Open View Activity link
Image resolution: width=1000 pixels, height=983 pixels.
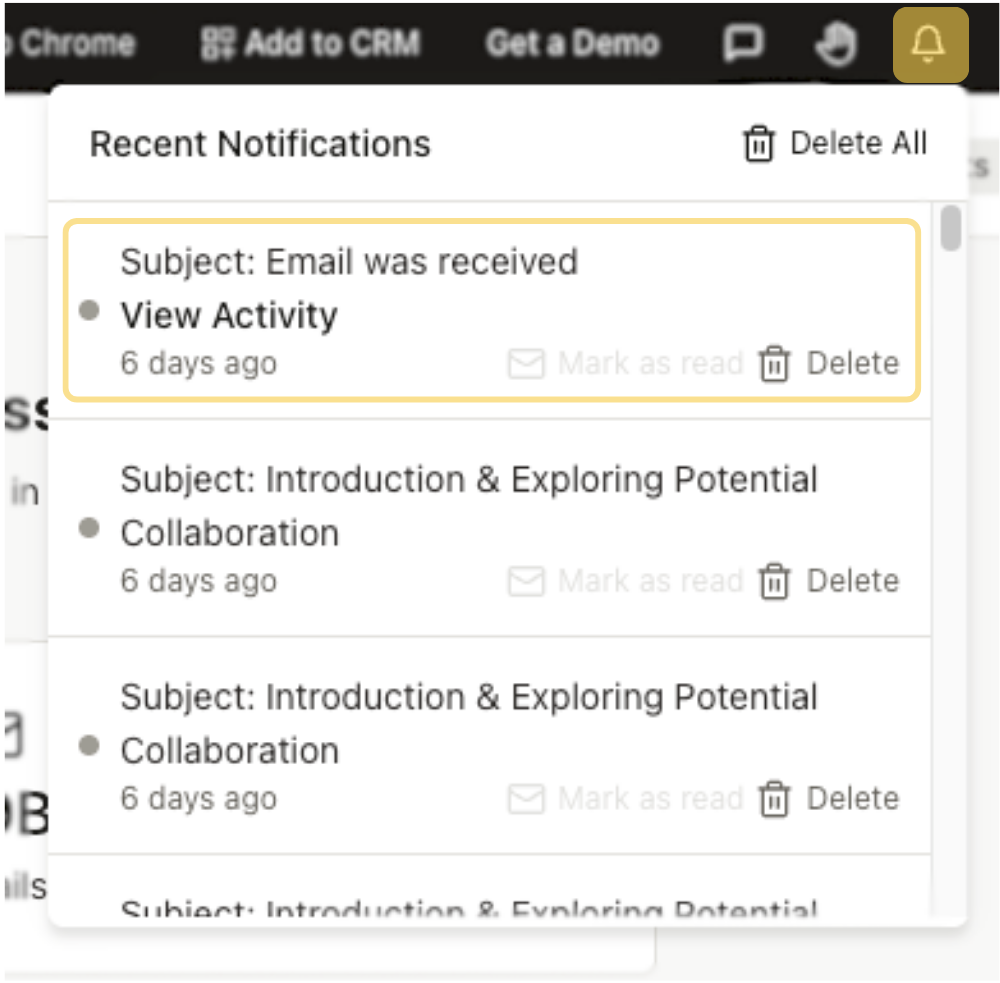[x=229, y=316]
